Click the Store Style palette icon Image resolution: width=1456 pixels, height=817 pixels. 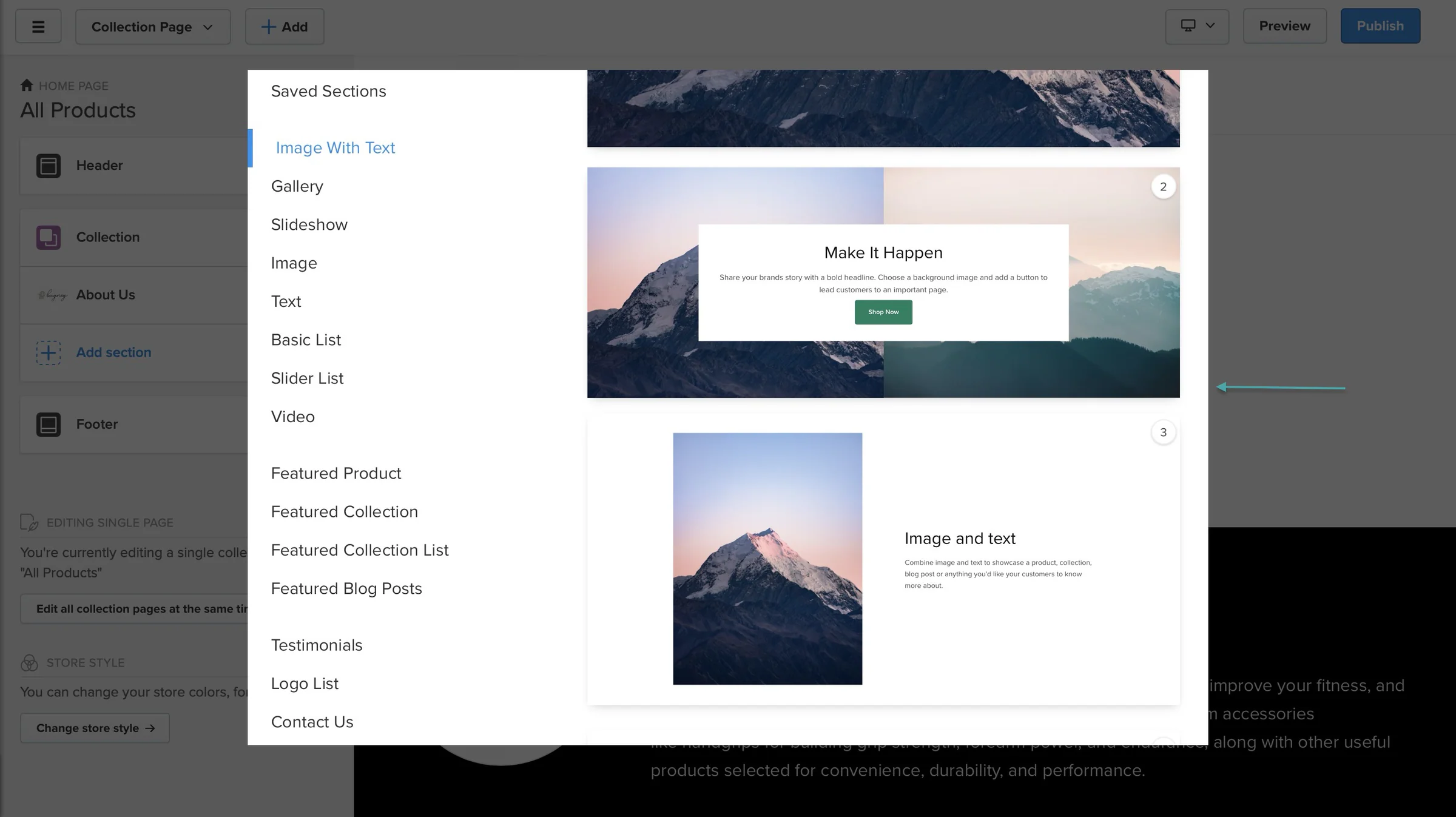(29, 662)
